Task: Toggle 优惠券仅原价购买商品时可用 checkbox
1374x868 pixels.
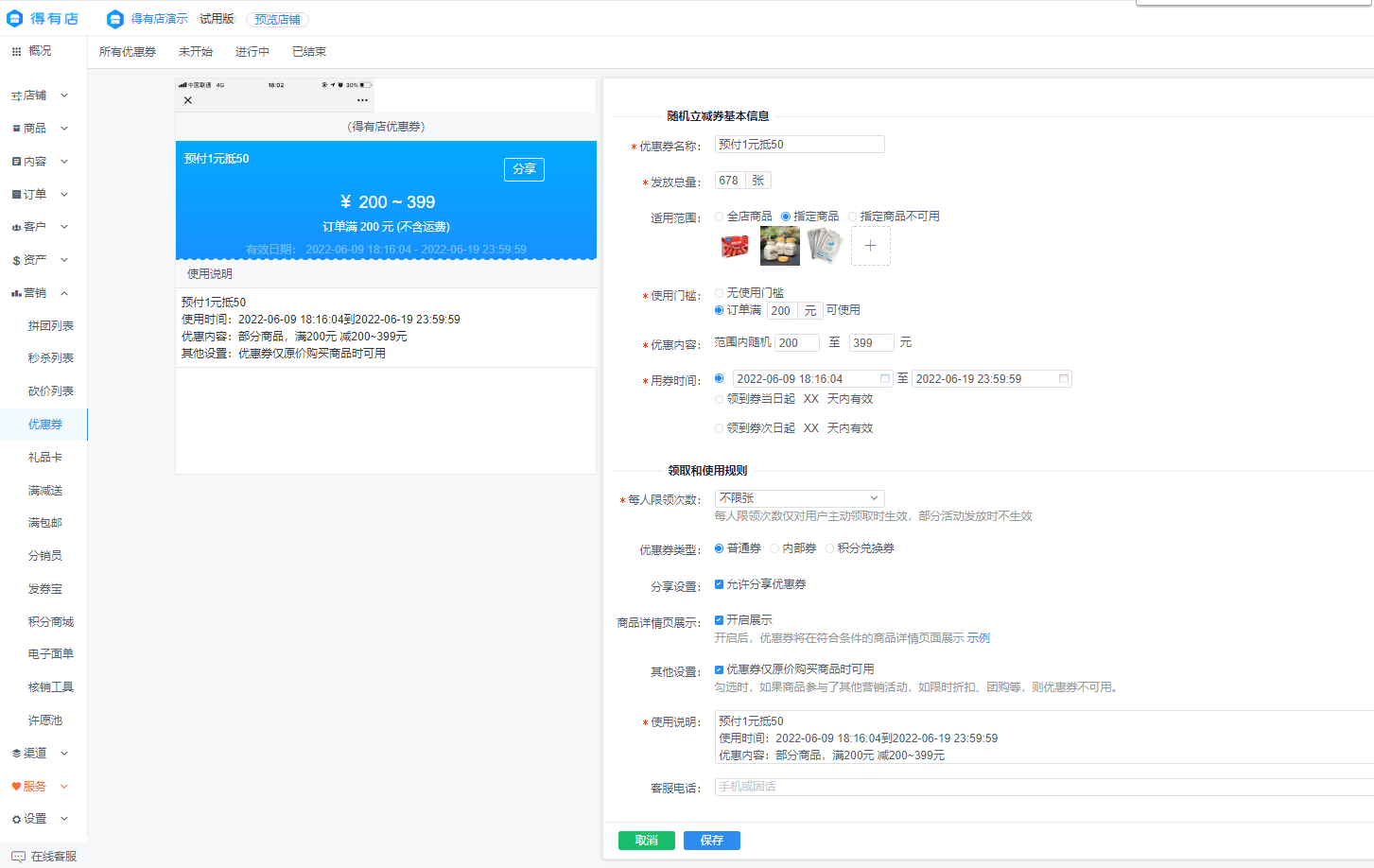Action: [x=720, y=669]
